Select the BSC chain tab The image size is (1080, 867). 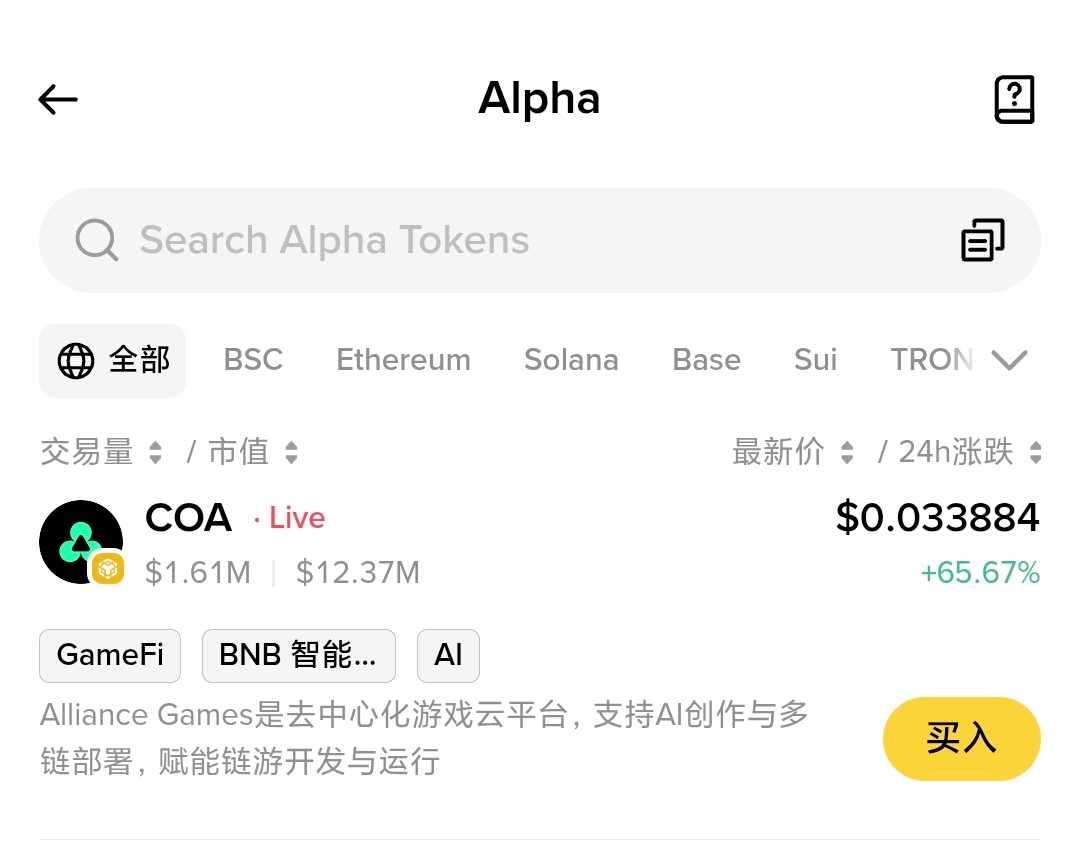[x=253, y=360]
